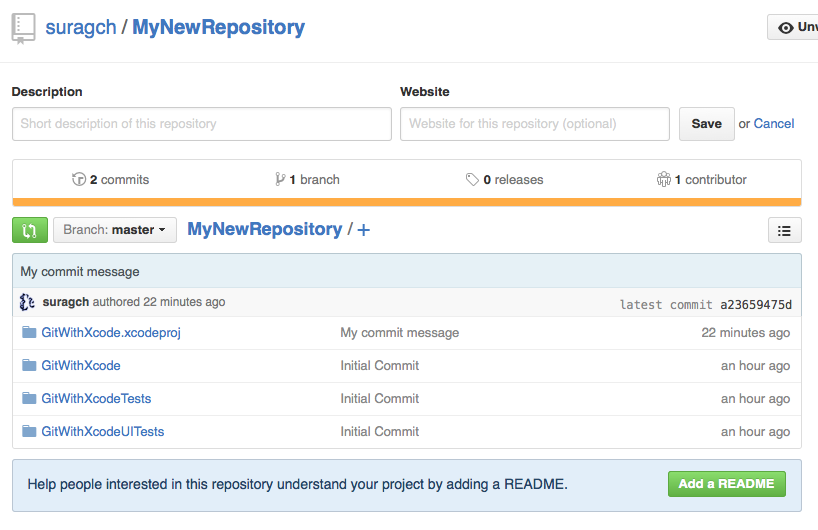Open the GitWithXcodeUITests folder
This screenshot has width=818, height=530.
(x=103, y=431)
